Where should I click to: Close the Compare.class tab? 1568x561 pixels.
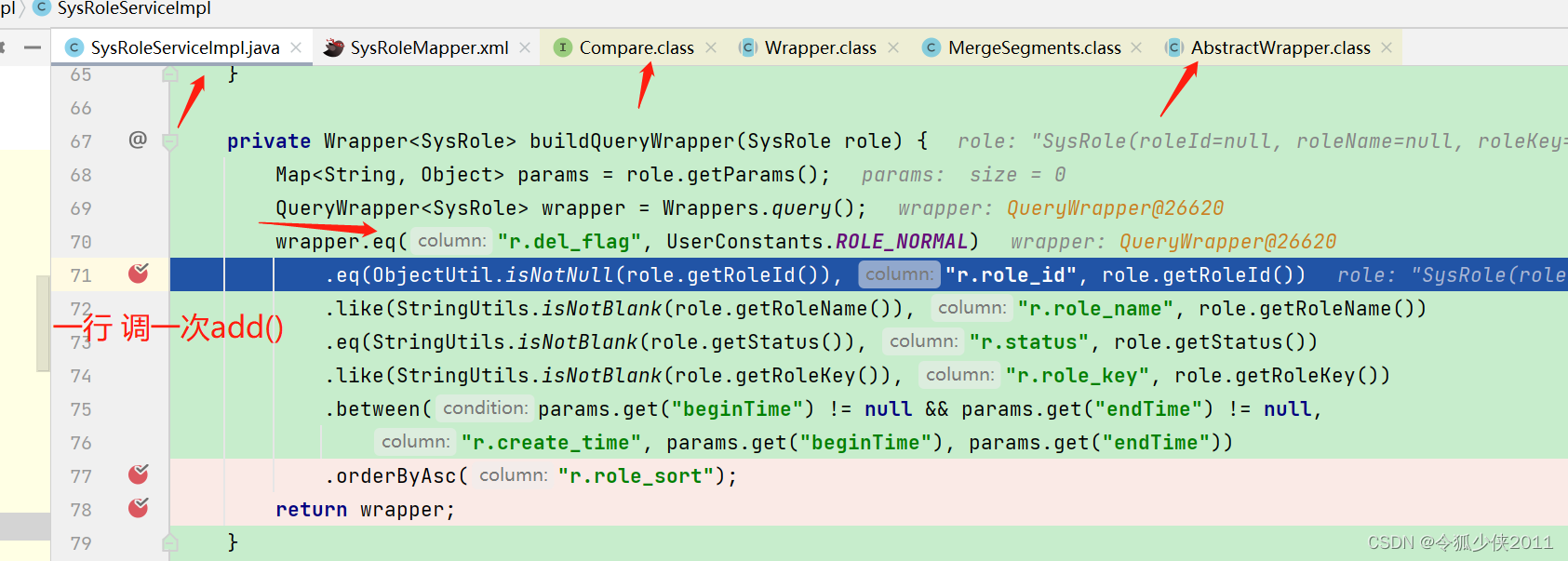point(711,47)
